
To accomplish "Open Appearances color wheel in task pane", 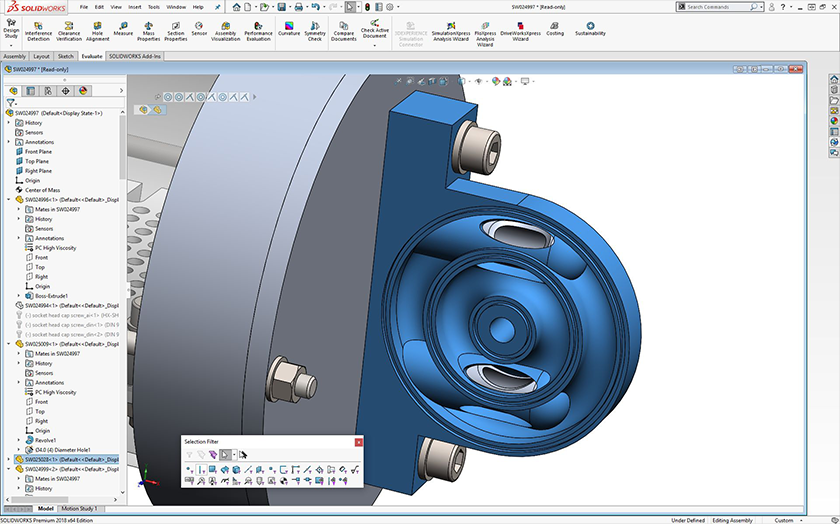I will pyautogui.click(x=834, y=121).
